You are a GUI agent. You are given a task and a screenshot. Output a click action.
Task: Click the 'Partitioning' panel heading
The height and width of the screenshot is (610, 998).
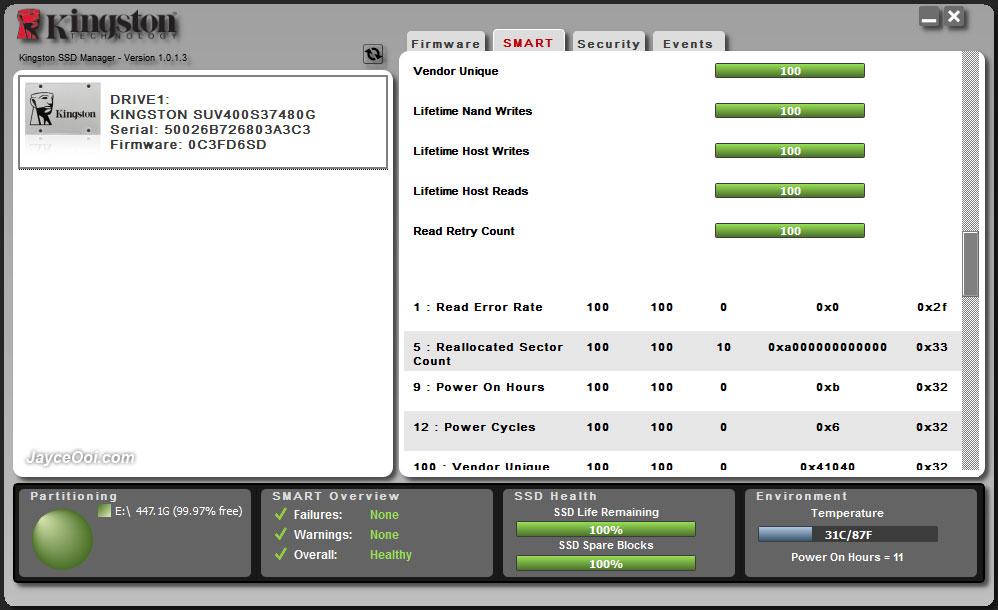pos(74,496)
